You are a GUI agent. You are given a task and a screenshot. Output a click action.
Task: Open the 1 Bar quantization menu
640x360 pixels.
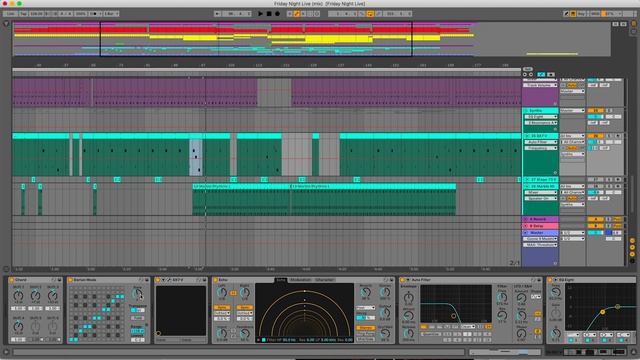pos(111,13)
